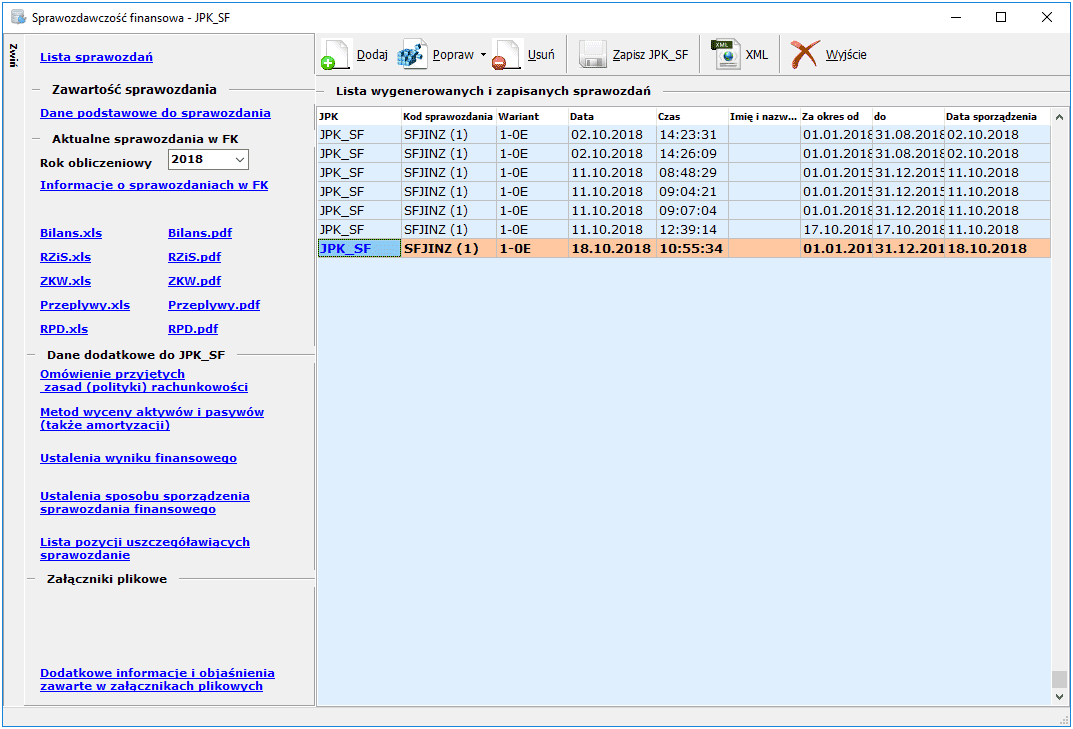
Task: Click the table scrollbar down arrow
Action: [1059, 697]
